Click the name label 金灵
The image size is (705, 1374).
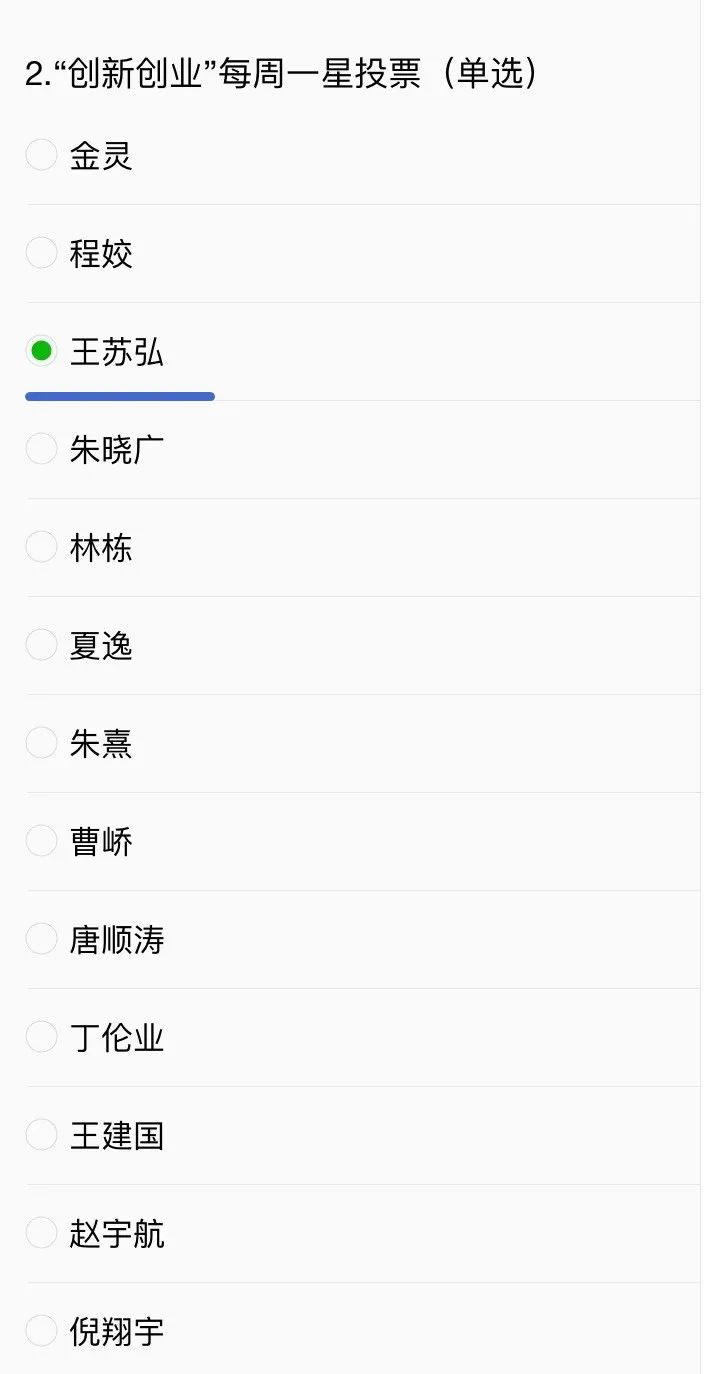pyautogui.click(x=101, y=156)
